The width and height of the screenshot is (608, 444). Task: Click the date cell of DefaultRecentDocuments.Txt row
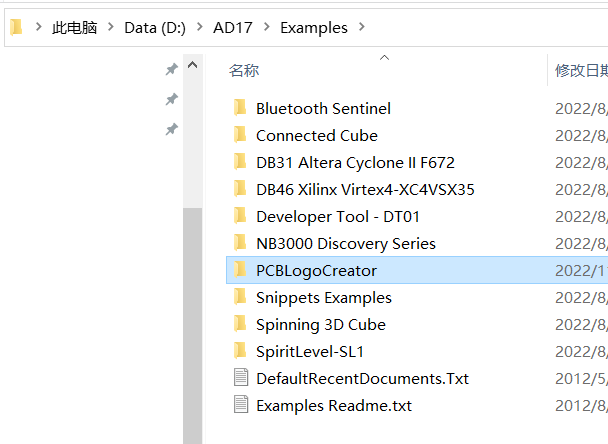(x=581, y=378)
